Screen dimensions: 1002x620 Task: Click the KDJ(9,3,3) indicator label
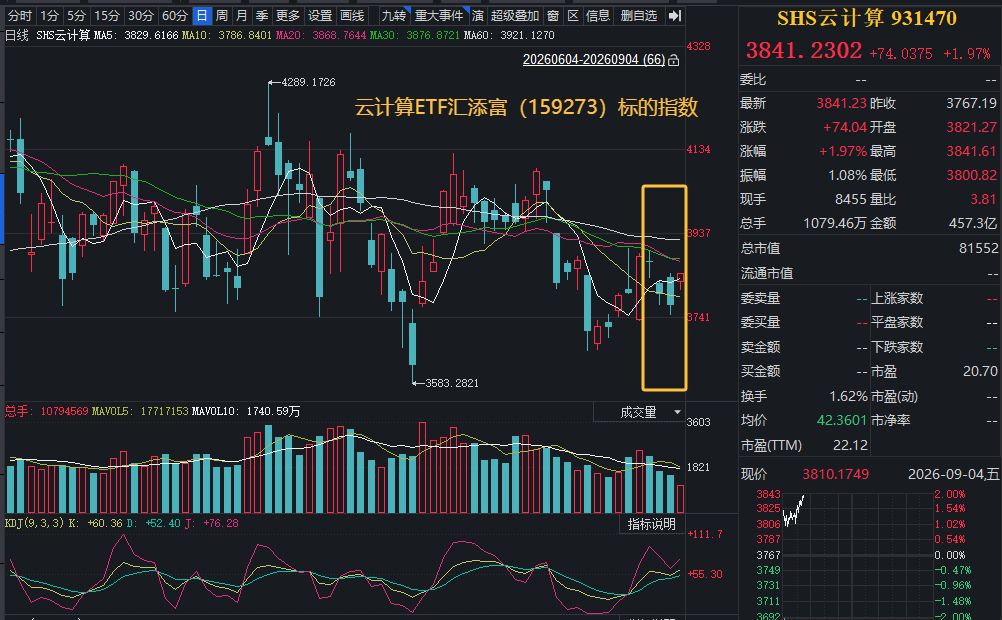pos(34,523)
